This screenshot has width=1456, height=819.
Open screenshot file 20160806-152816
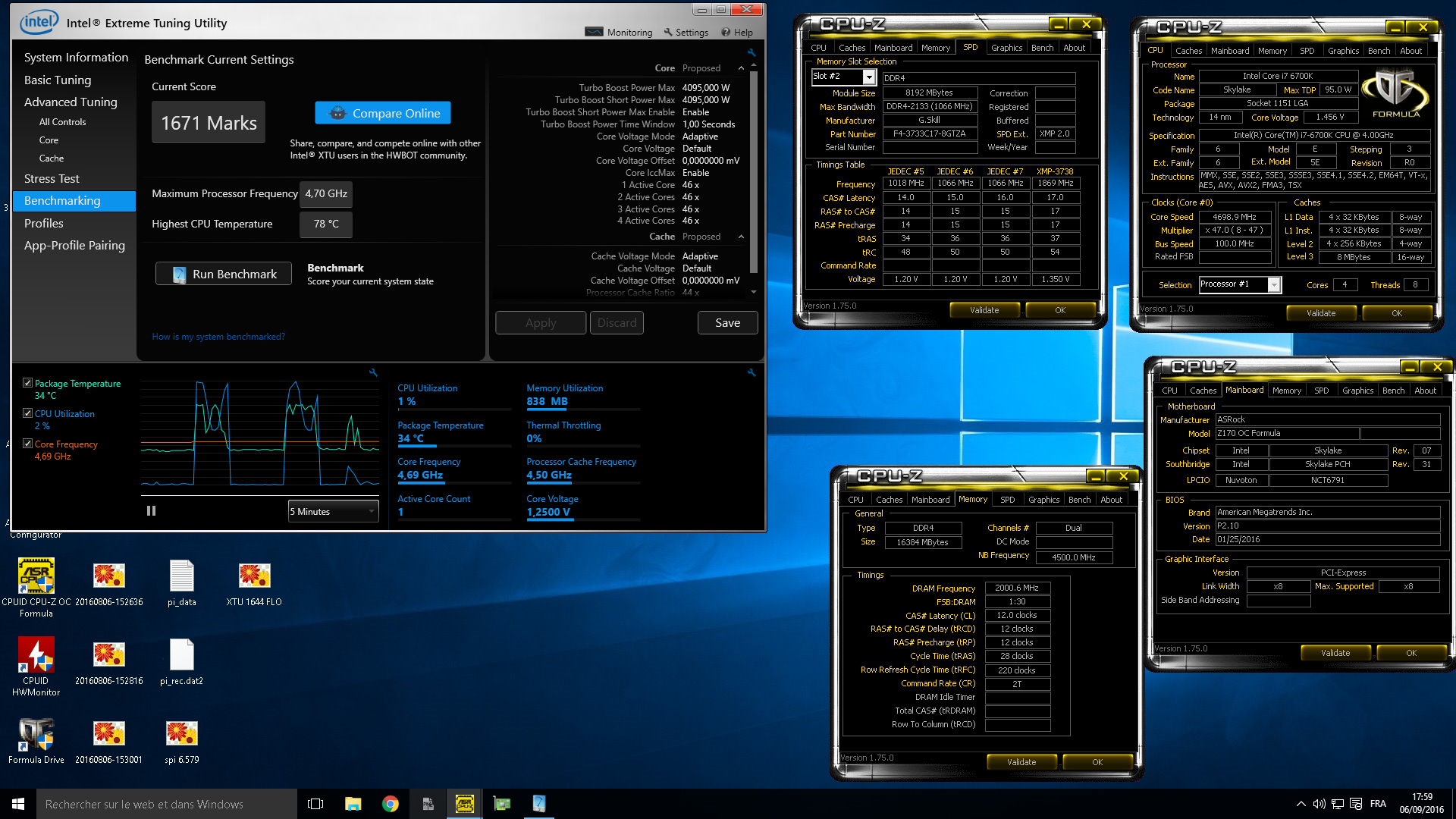pos(108,663)
